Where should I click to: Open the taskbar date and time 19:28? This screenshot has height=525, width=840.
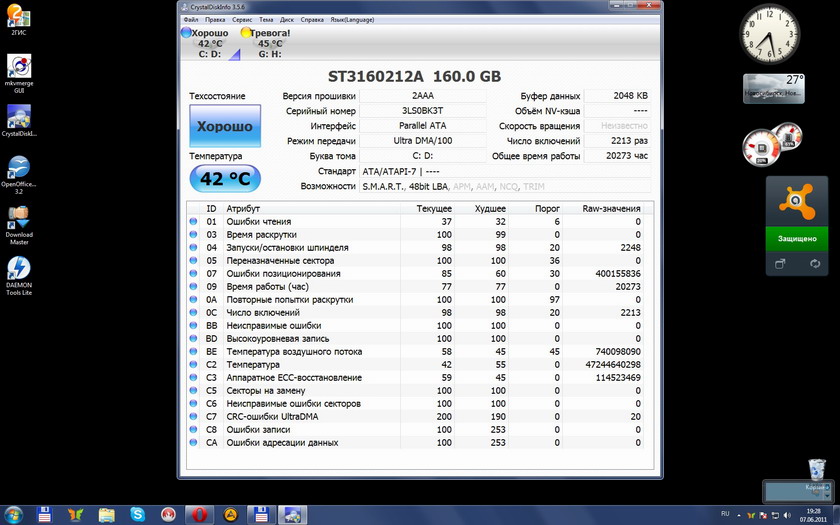pos(813,515)
